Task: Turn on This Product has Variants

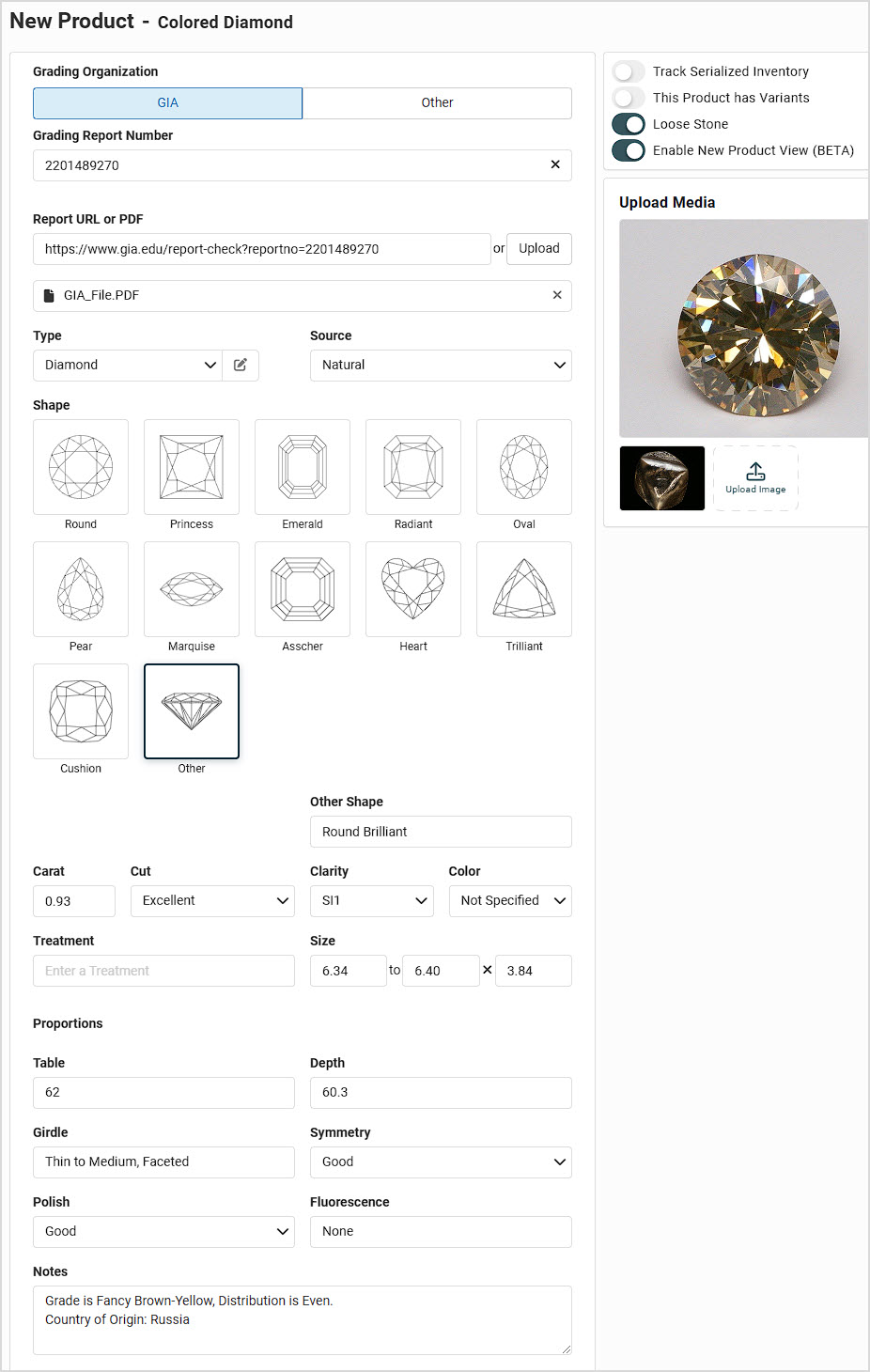Action: click(x=629, y=98)
